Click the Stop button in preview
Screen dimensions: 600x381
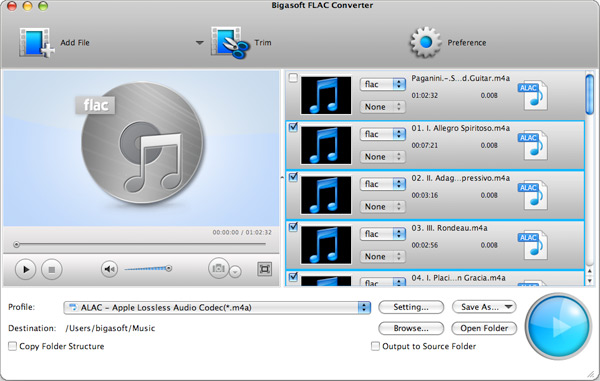coord(52,269)
